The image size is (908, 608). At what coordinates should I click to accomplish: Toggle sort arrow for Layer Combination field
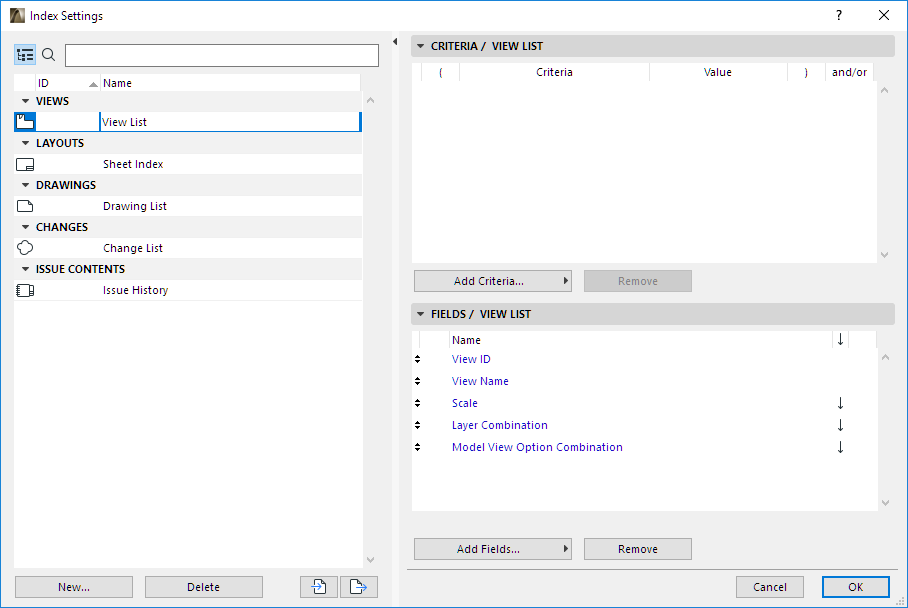point(840,425)
